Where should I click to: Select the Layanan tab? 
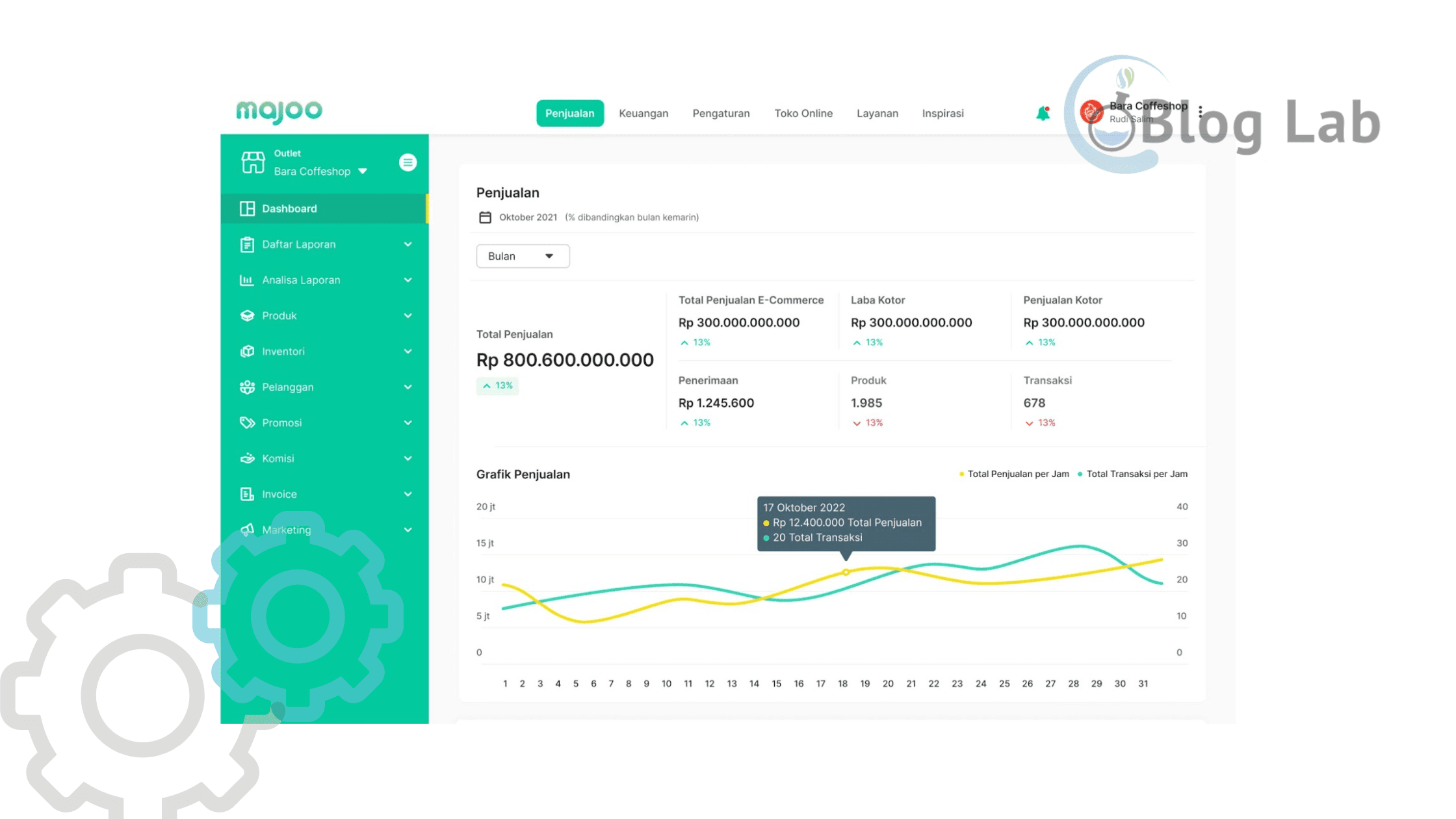pos(877,113)
